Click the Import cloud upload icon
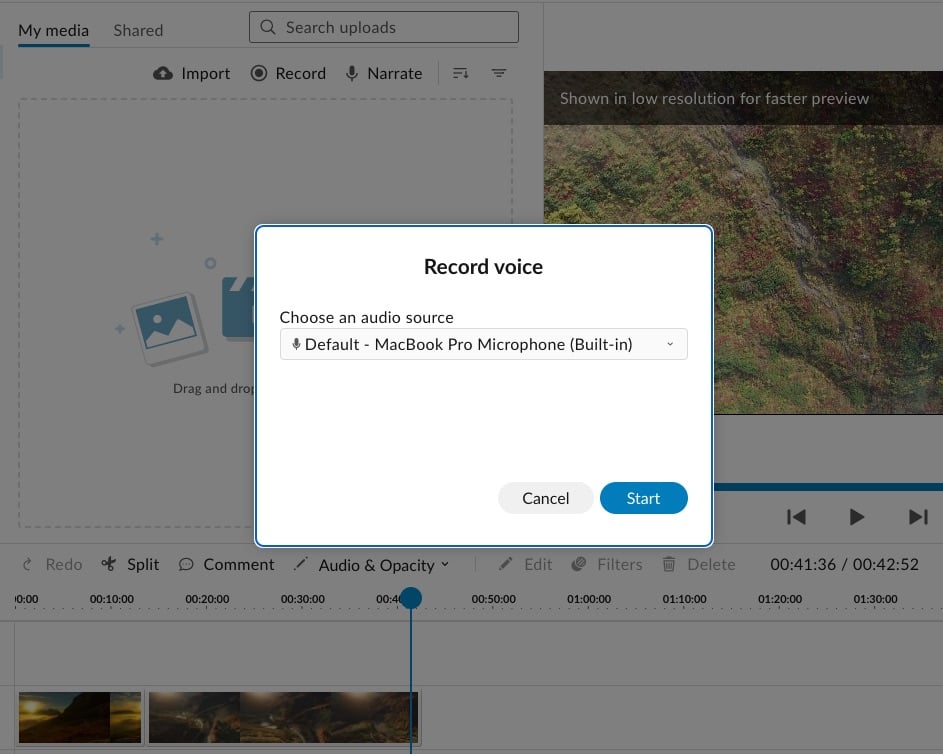 tap(162, 74)
